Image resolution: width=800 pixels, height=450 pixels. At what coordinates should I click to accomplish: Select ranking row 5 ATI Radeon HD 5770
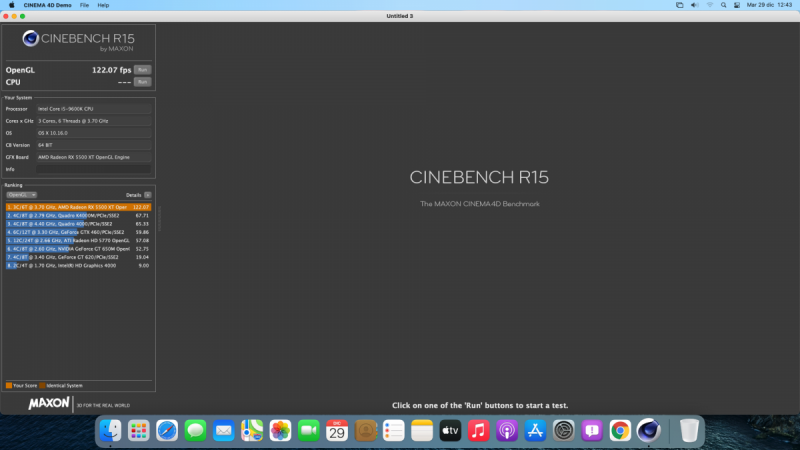coord(78,240)
